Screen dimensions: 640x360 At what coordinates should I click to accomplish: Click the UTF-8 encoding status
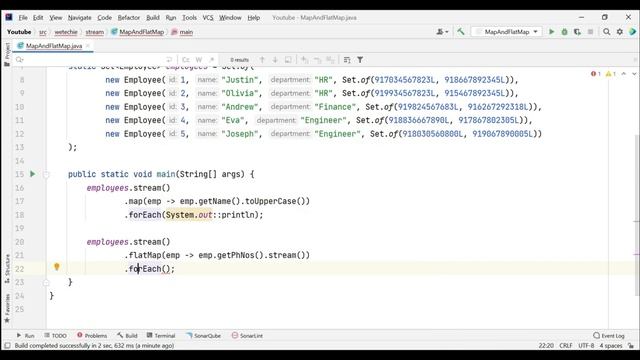(x=586, y=345)
